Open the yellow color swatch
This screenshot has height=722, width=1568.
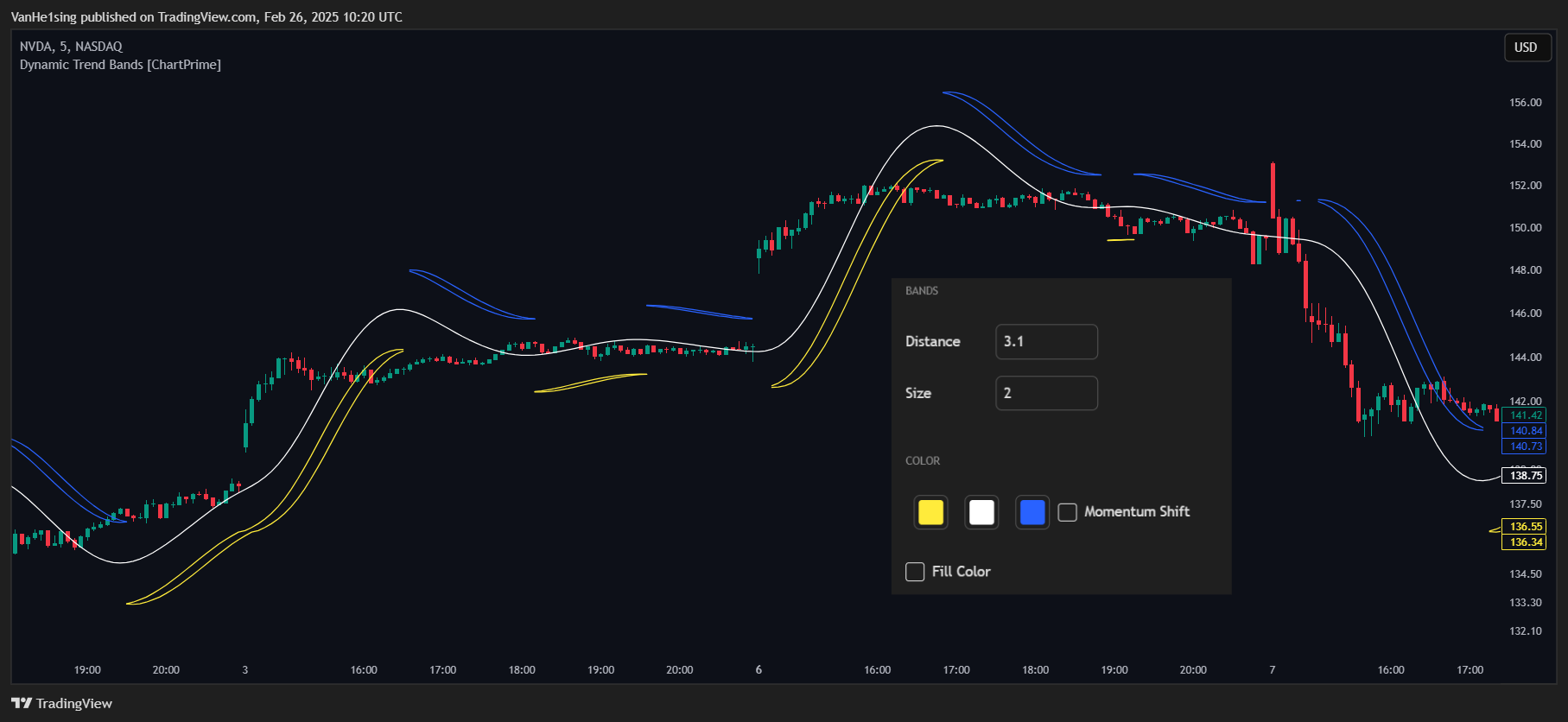point(930,512)
